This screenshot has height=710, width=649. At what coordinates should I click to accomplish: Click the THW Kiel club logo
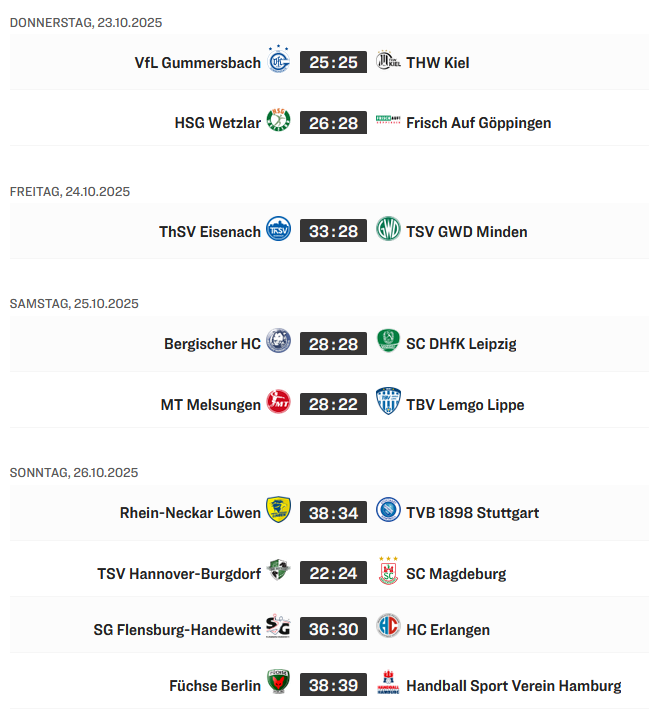tap(388, 62)
